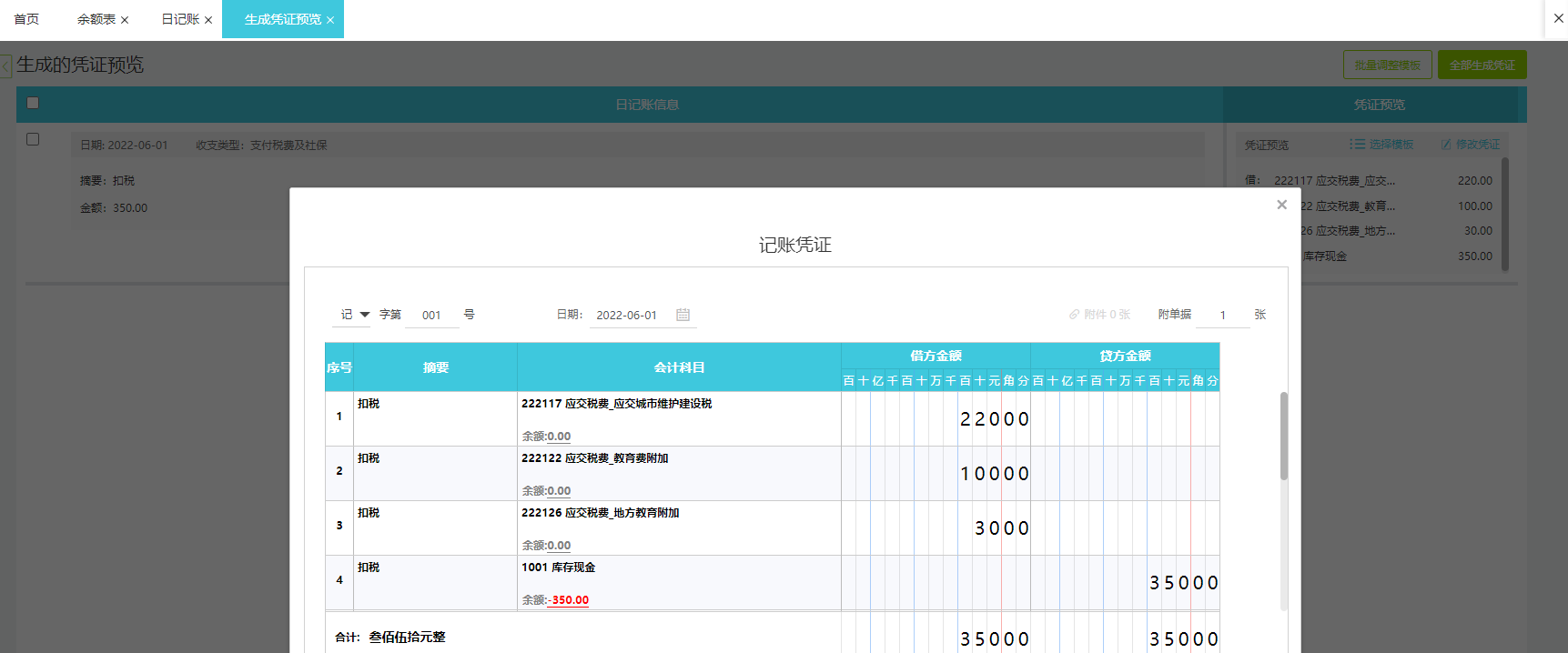Switch to the 日记账 tab
The width and height of the screenshot is (1568, 653).
[x=180, y=19]
